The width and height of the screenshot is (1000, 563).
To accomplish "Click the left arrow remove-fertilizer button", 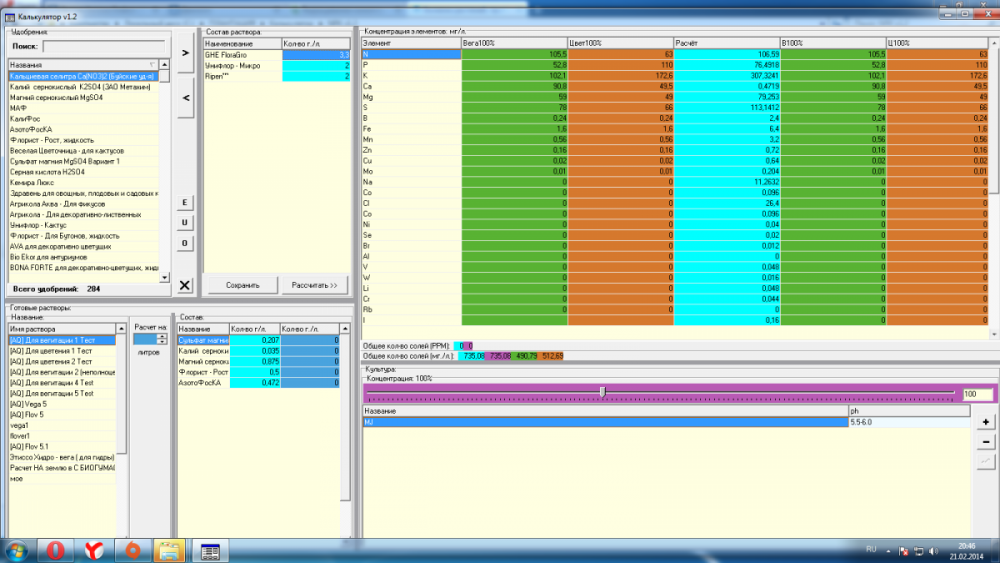I will (x=186, y=98).
